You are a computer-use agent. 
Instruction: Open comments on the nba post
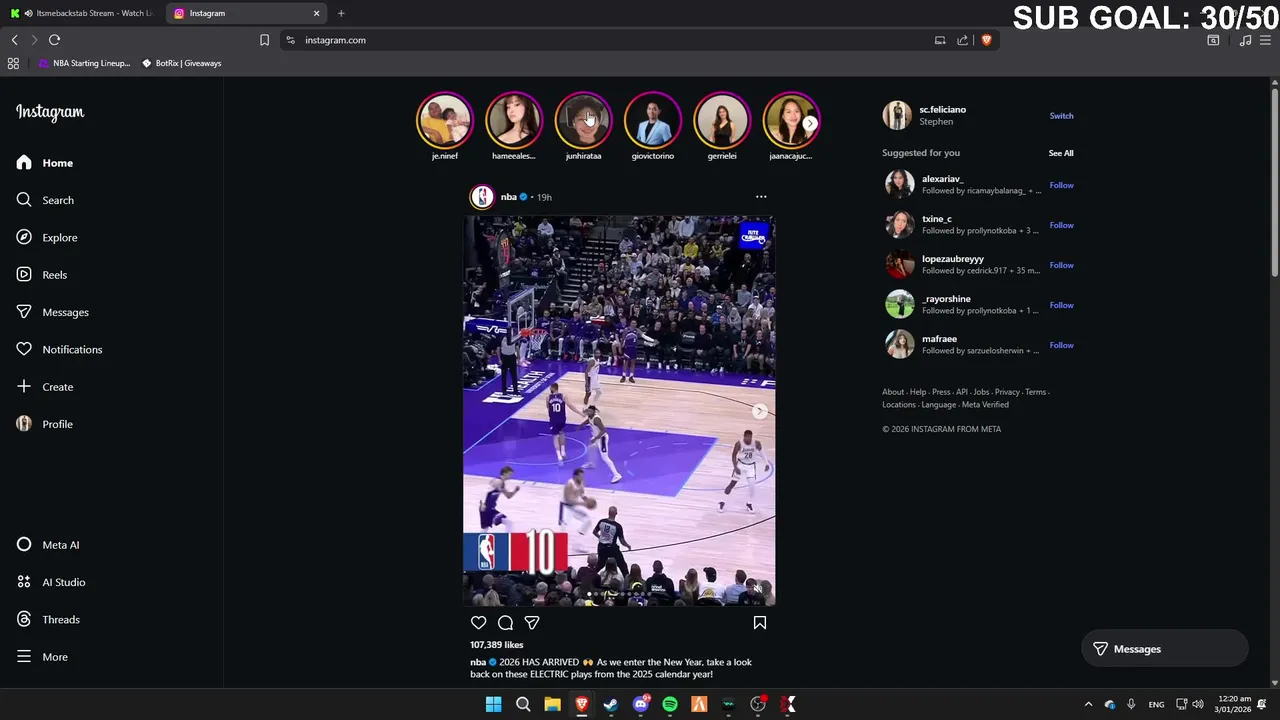(505, 623)
